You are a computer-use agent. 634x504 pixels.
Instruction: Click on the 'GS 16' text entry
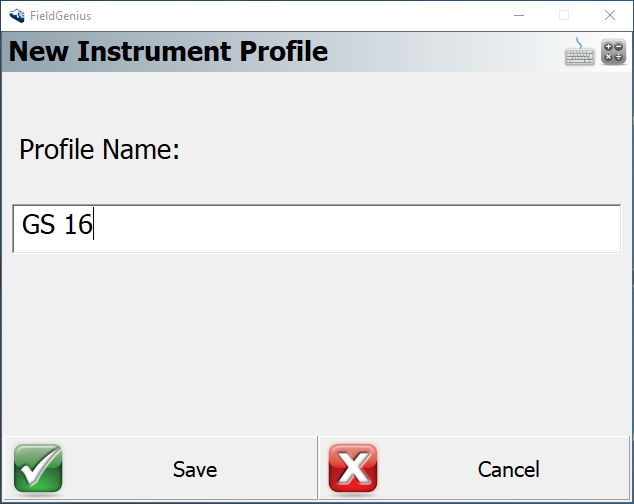[57, 226]
